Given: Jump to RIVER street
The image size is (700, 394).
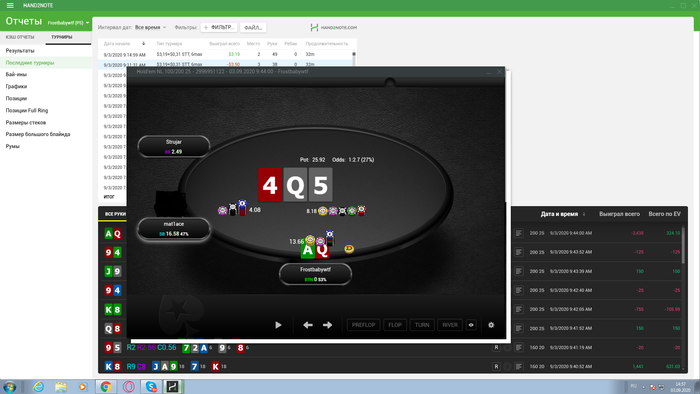Looking at the screenshot, I should point(450,325).
